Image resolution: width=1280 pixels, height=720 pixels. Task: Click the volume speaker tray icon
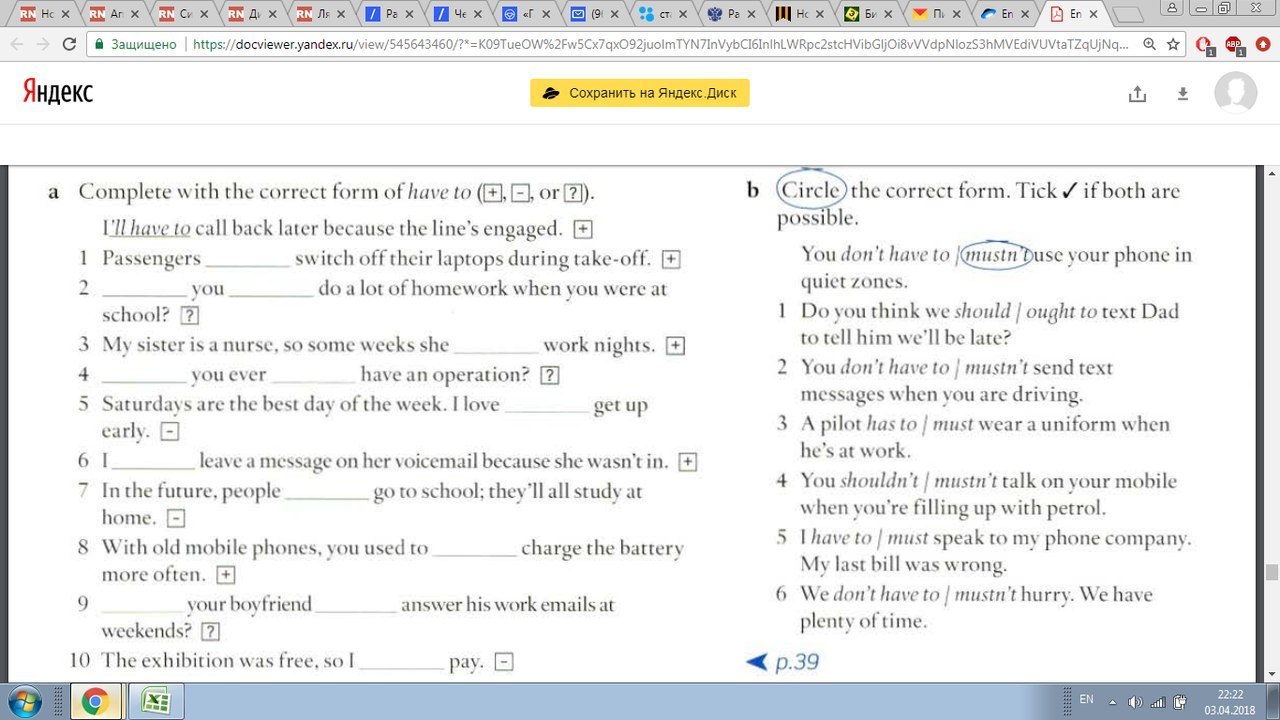pyautogui.click(x=1135, y=701)
